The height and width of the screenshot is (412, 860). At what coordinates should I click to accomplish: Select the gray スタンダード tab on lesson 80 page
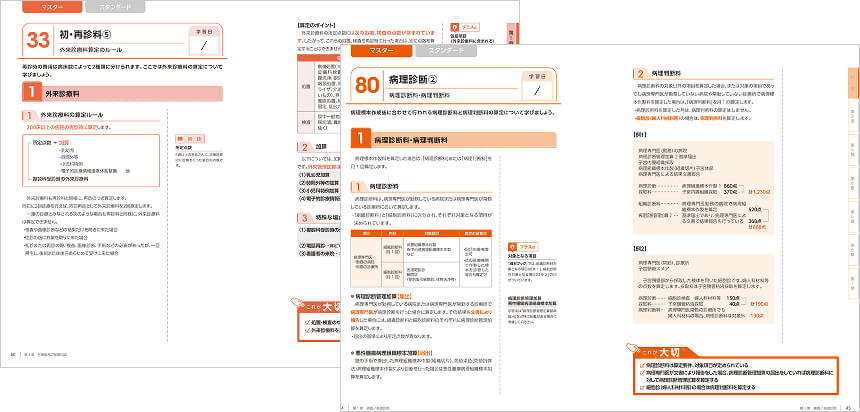(446, 51)
